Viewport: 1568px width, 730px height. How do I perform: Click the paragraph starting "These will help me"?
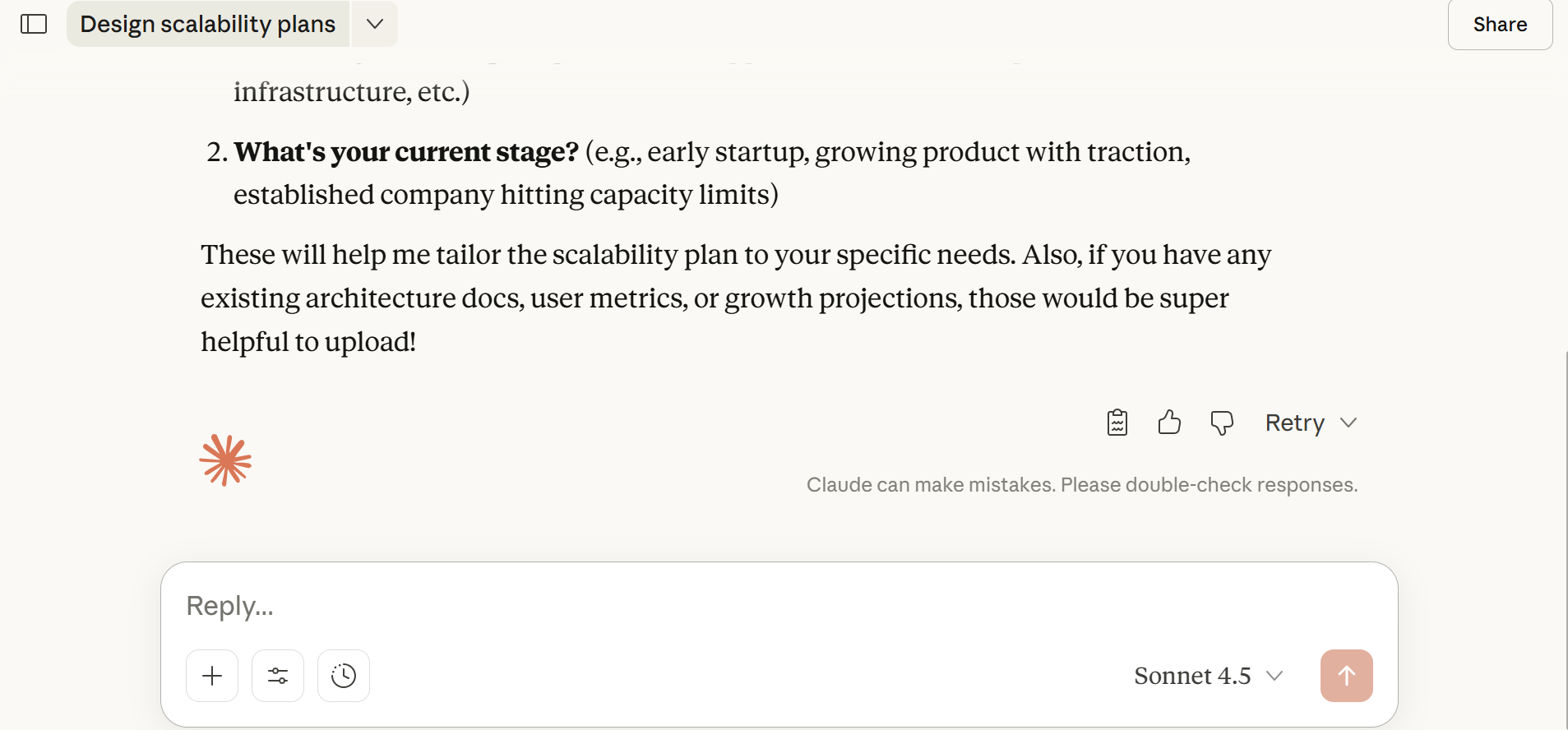[x=735, y=298]
